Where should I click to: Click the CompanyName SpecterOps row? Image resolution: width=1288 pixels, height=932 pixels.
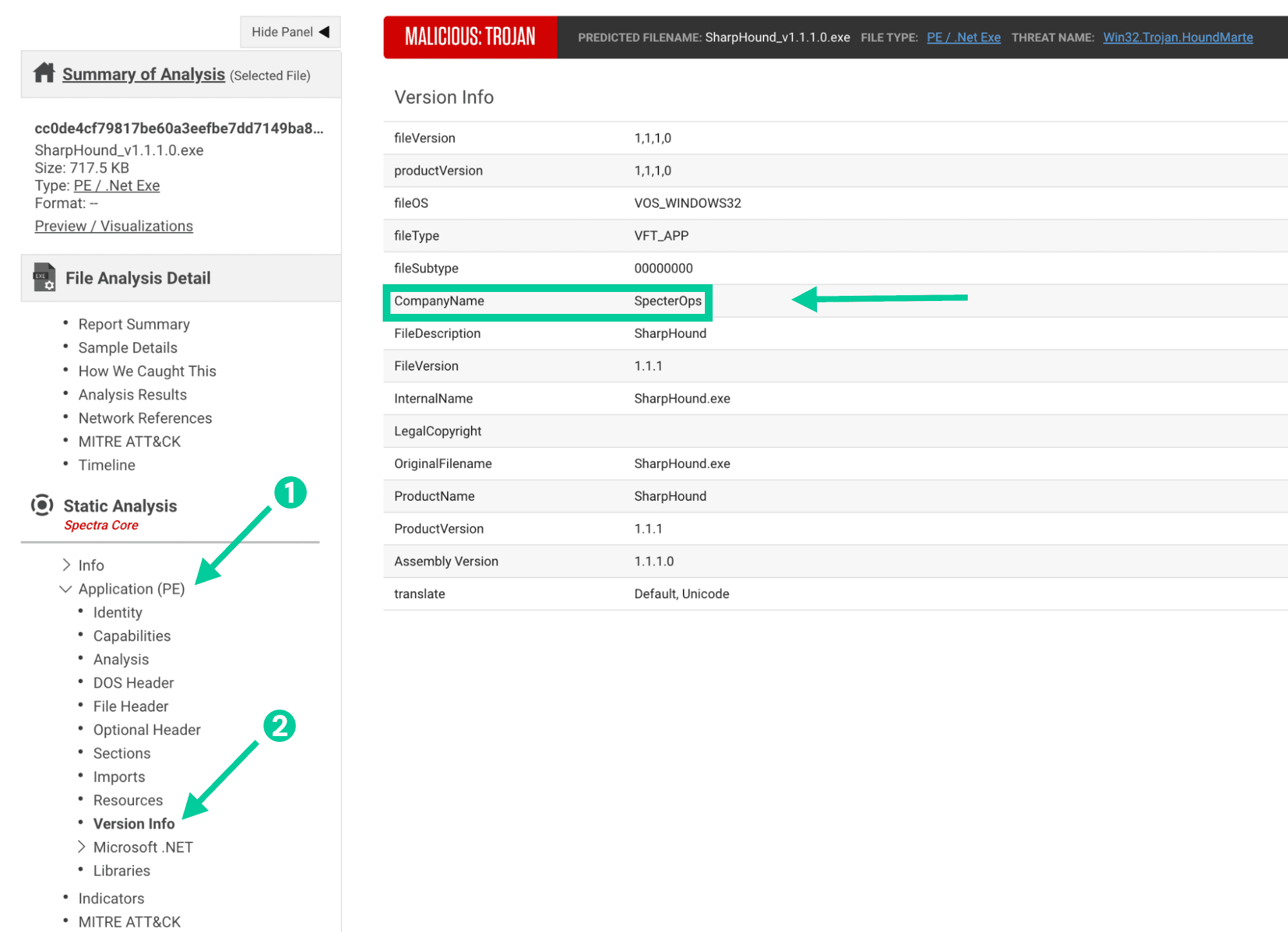(x=547, y=301)
